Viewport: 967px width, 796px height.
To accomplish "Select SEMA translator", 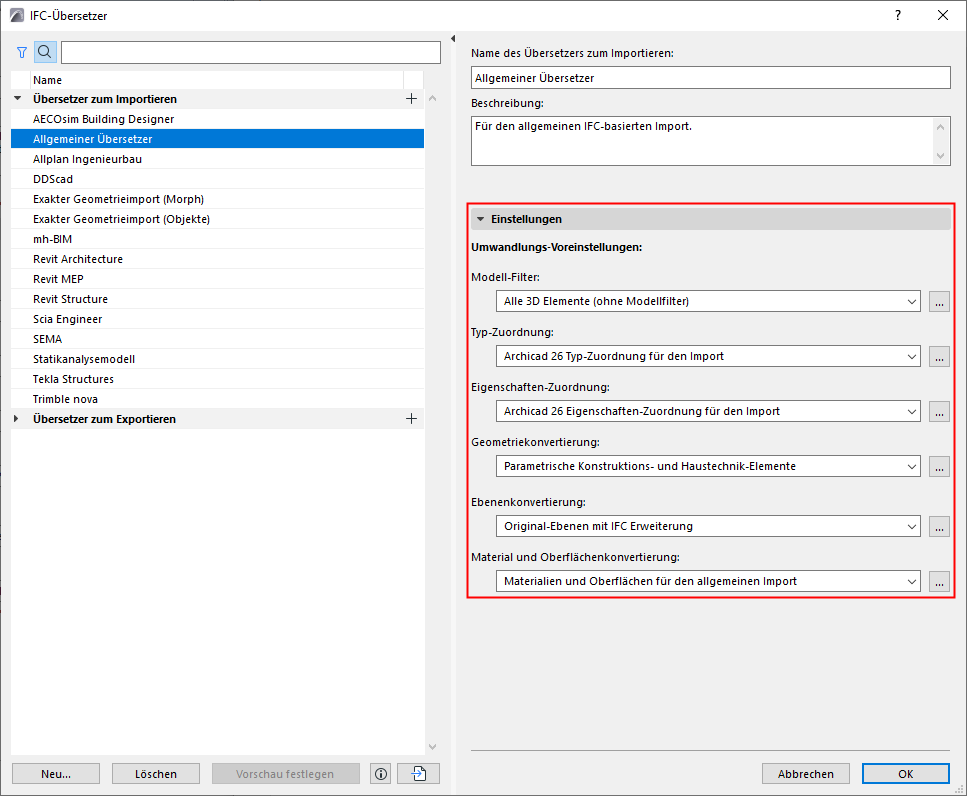I will (x=217, y=339).
